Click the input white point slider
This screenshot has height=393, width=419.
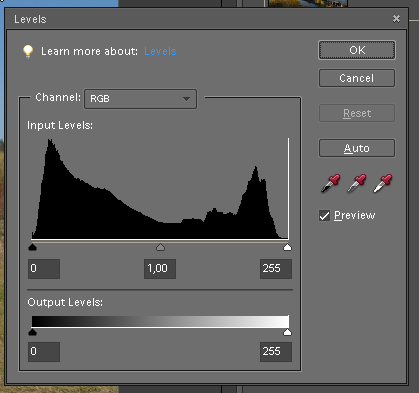pyautogui.click(x=287, y=247)
